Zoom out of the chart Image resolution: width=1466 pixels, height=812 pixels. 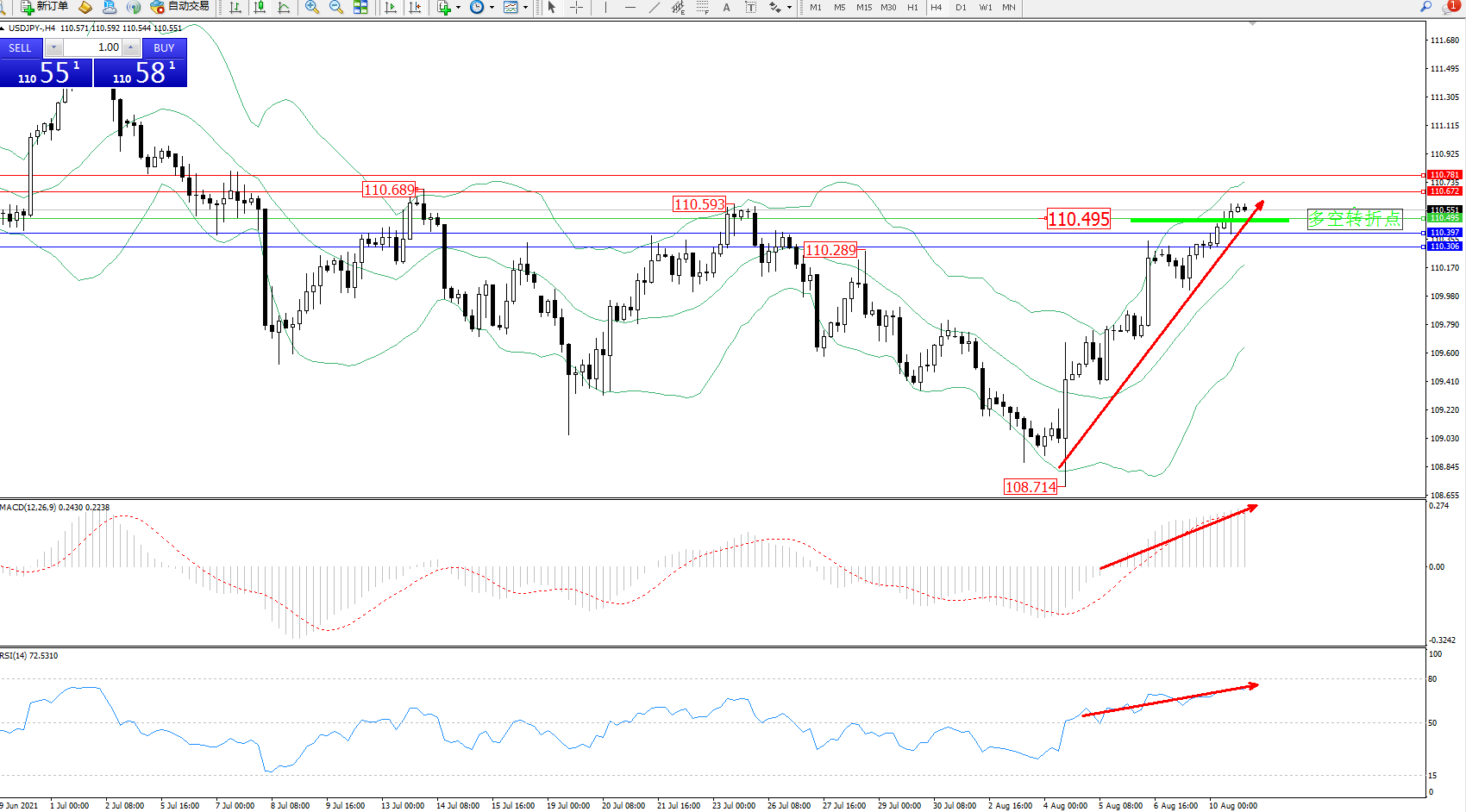click(x=336, y=7)
